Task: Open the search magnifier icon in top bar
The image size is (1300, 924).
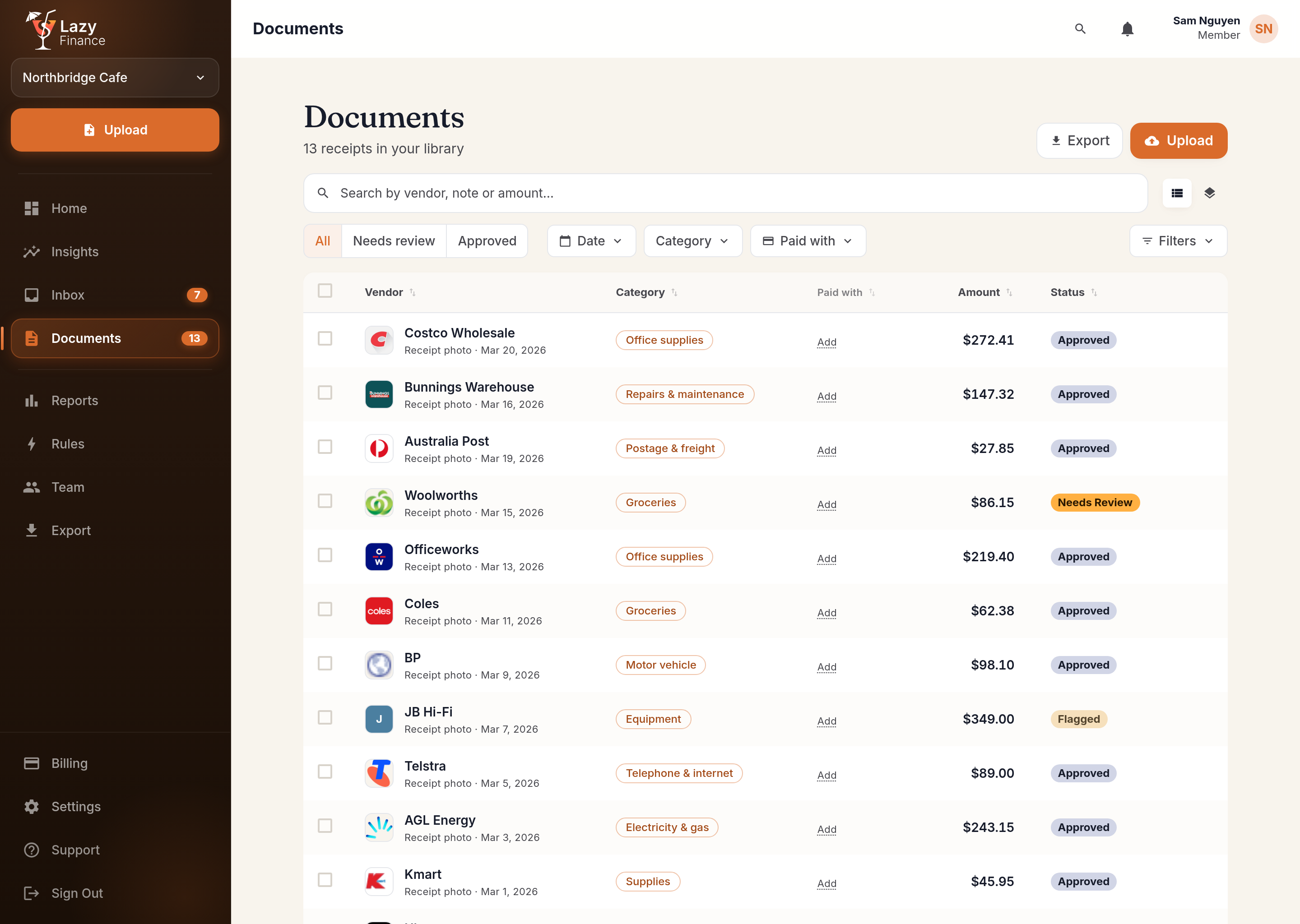Action: (x=1080, y=29)
